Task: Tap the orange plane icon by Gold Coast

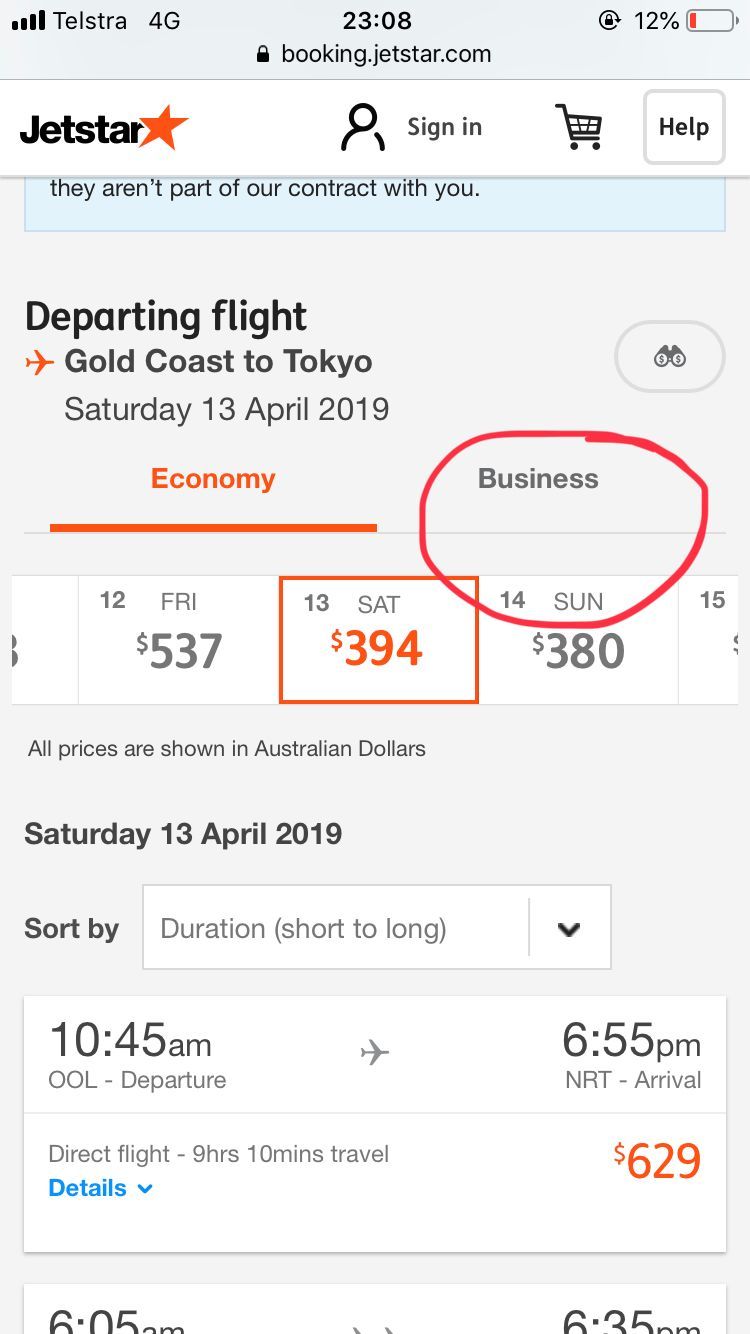Action: (39, 362)
